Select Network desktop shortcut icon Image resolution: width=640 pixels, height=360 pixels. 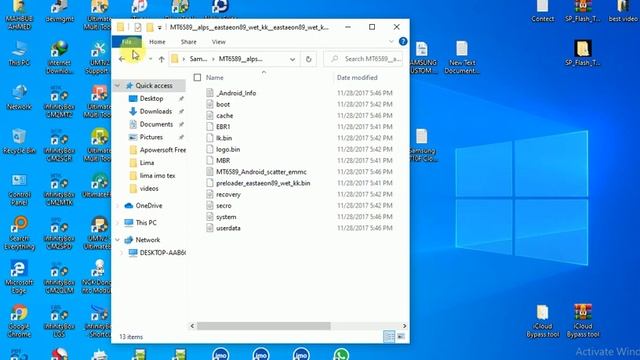point(19,98)
